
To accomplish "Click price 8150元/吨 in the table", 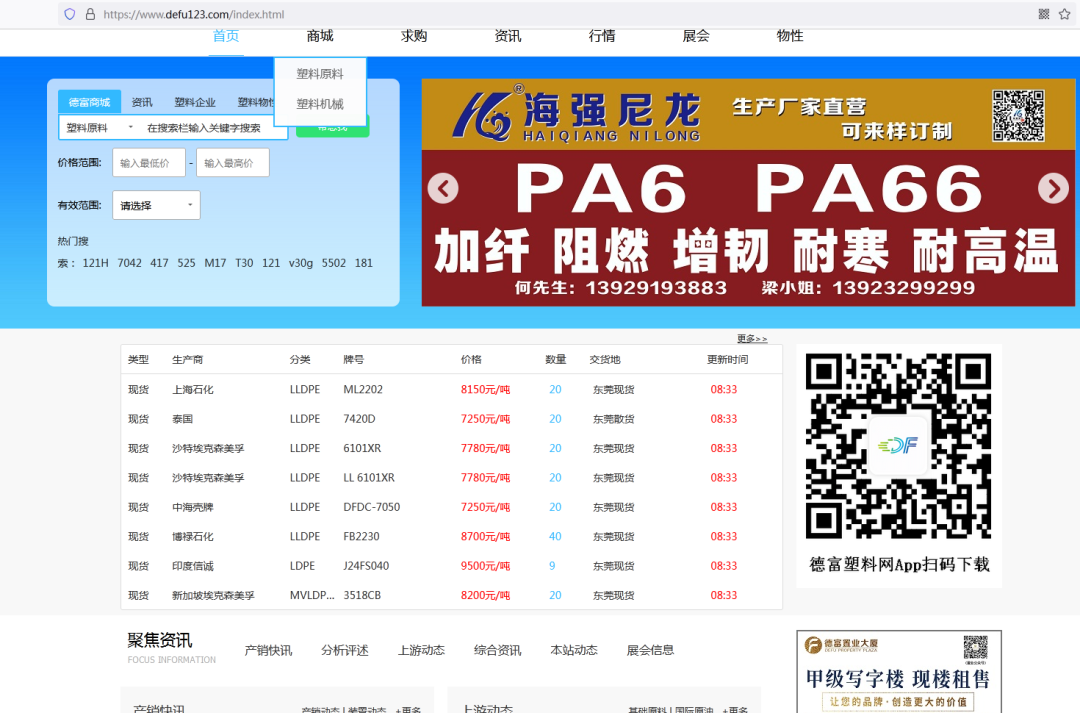I will click(x=486, y=389).
